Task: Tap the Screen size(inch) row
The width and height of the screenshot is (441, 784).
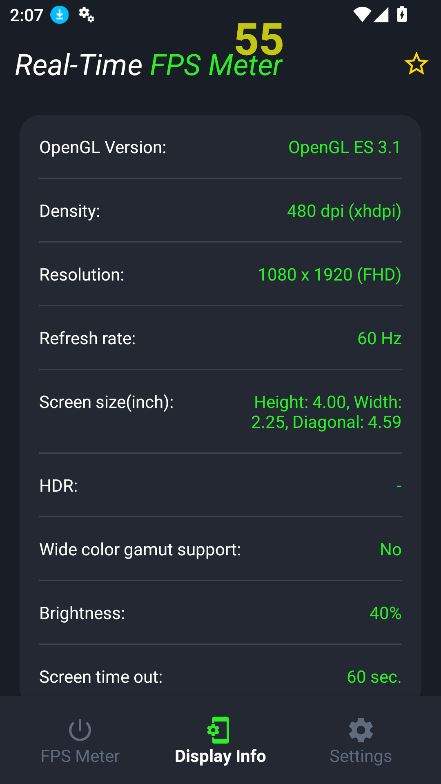Action: point(220,412)
